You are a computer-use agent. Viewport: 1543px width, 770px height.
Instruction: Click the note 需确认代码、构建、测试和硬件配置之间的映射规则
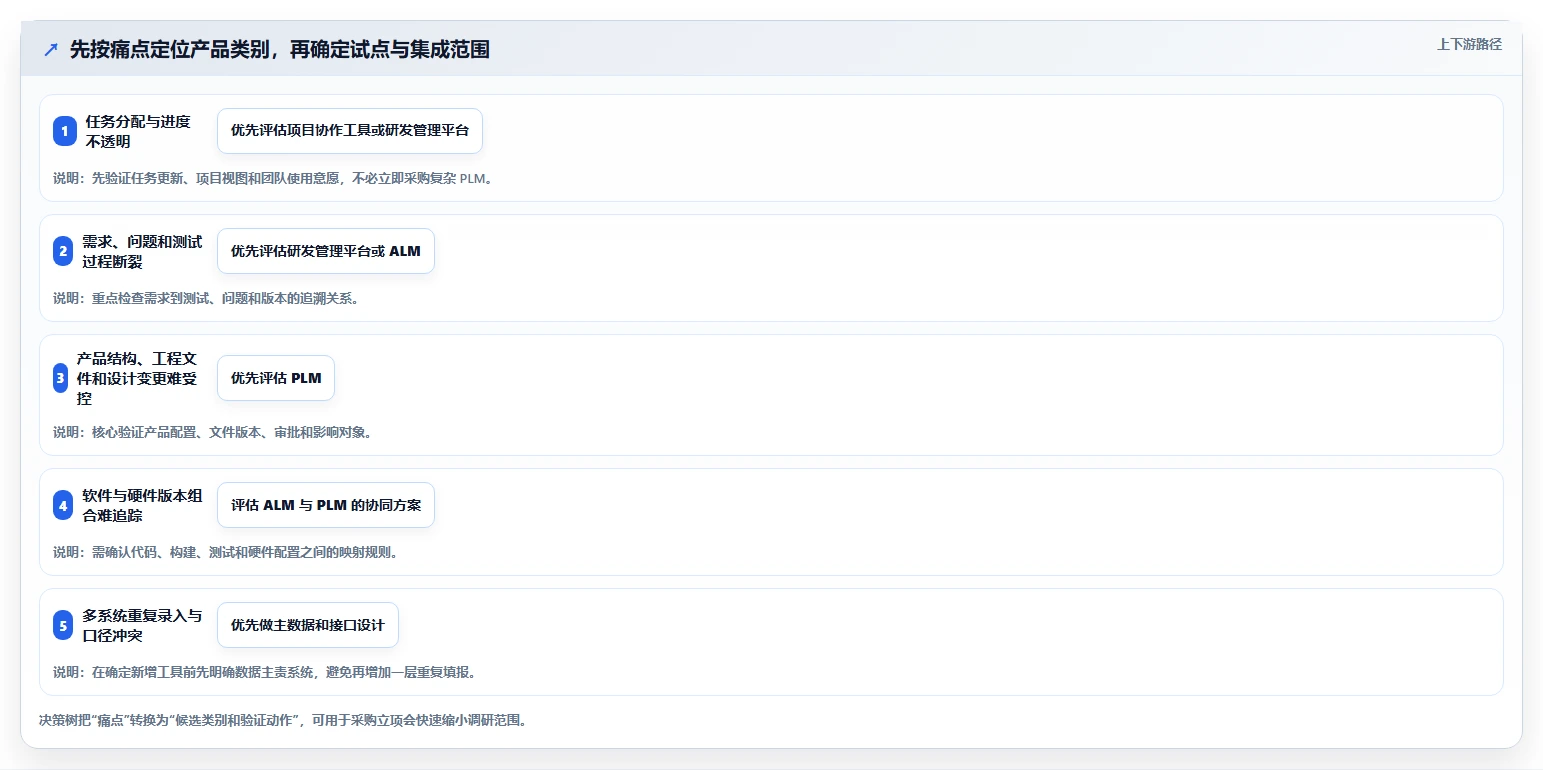[226, 552]
